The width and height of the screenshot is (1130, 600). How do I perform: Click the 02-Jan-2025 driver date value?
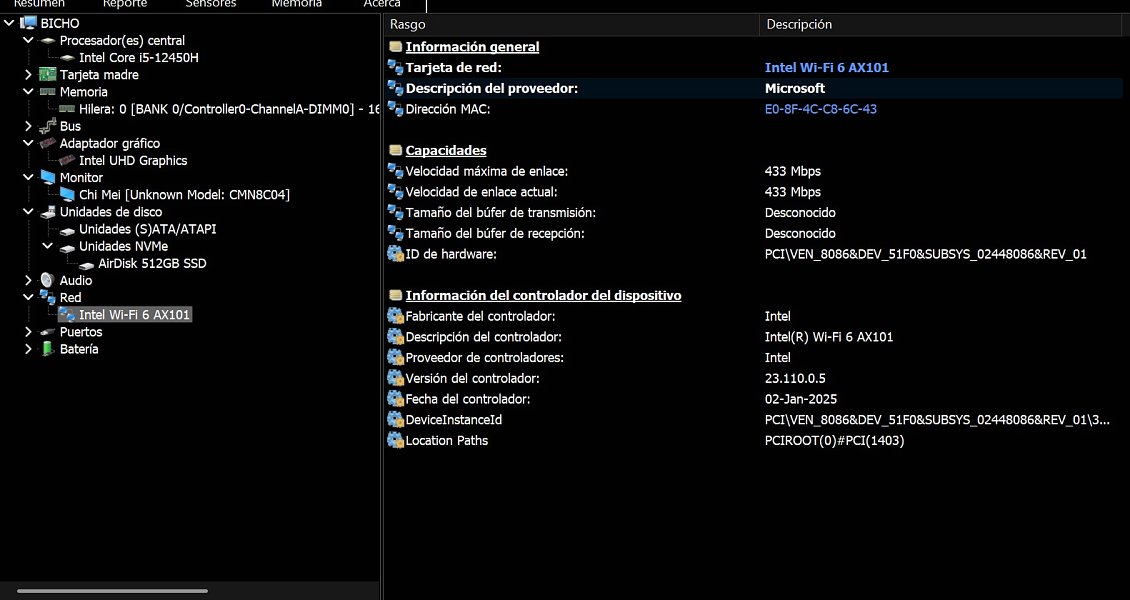pyautogui.click(x=801, y=399)
